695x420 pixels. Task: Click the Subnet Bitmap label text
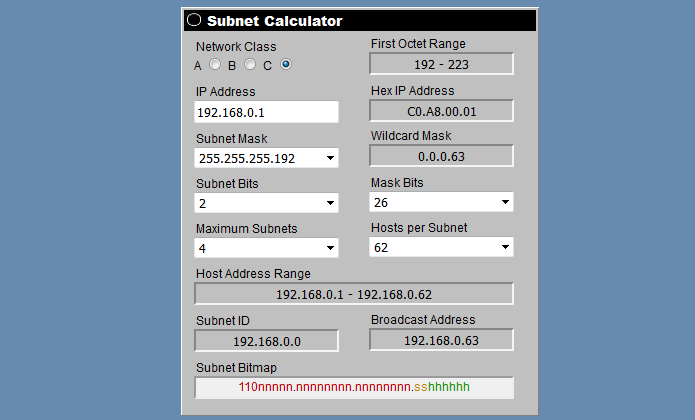236,368
